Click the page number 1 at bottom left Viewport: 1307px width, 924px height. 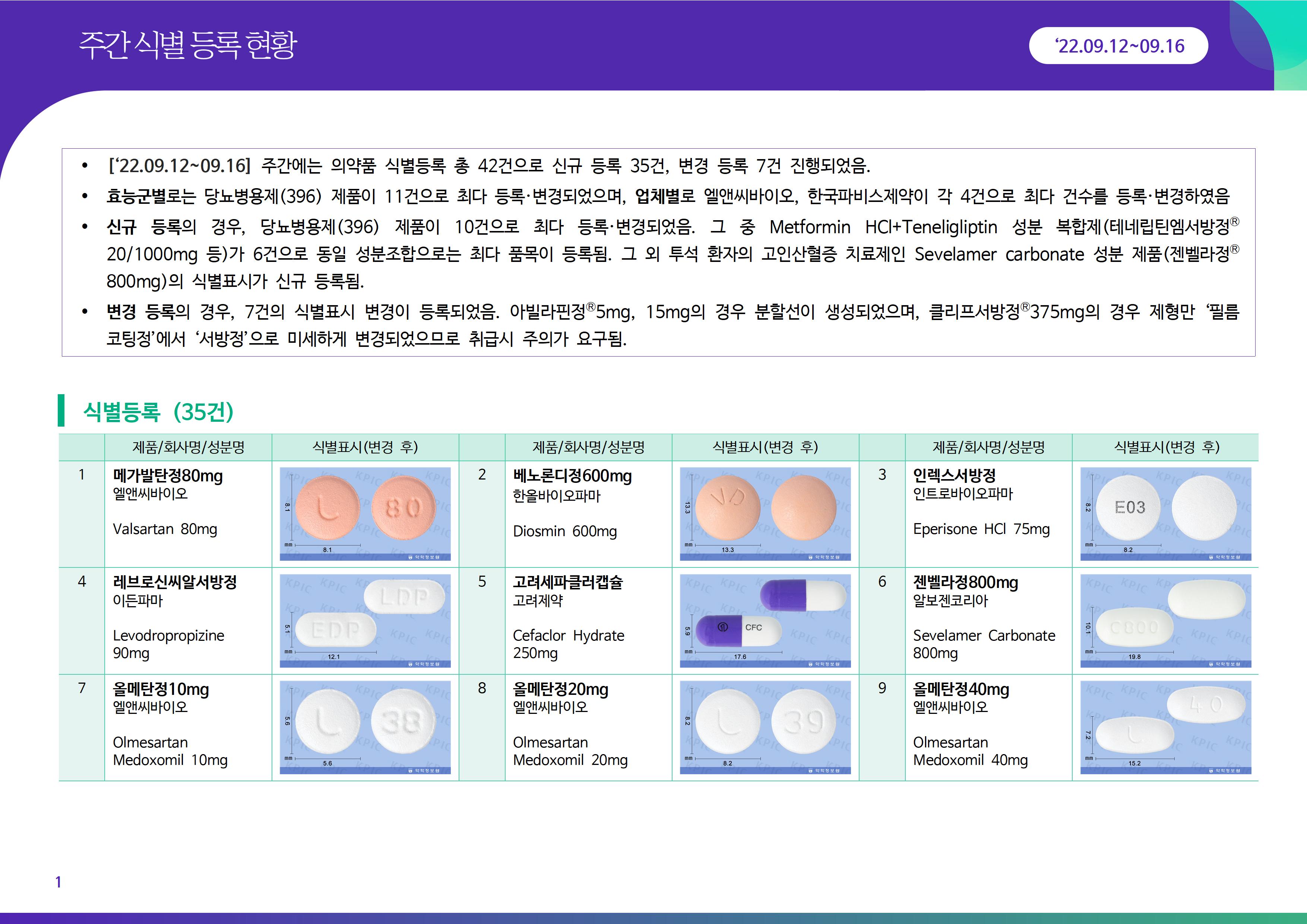tap(58, 882)
